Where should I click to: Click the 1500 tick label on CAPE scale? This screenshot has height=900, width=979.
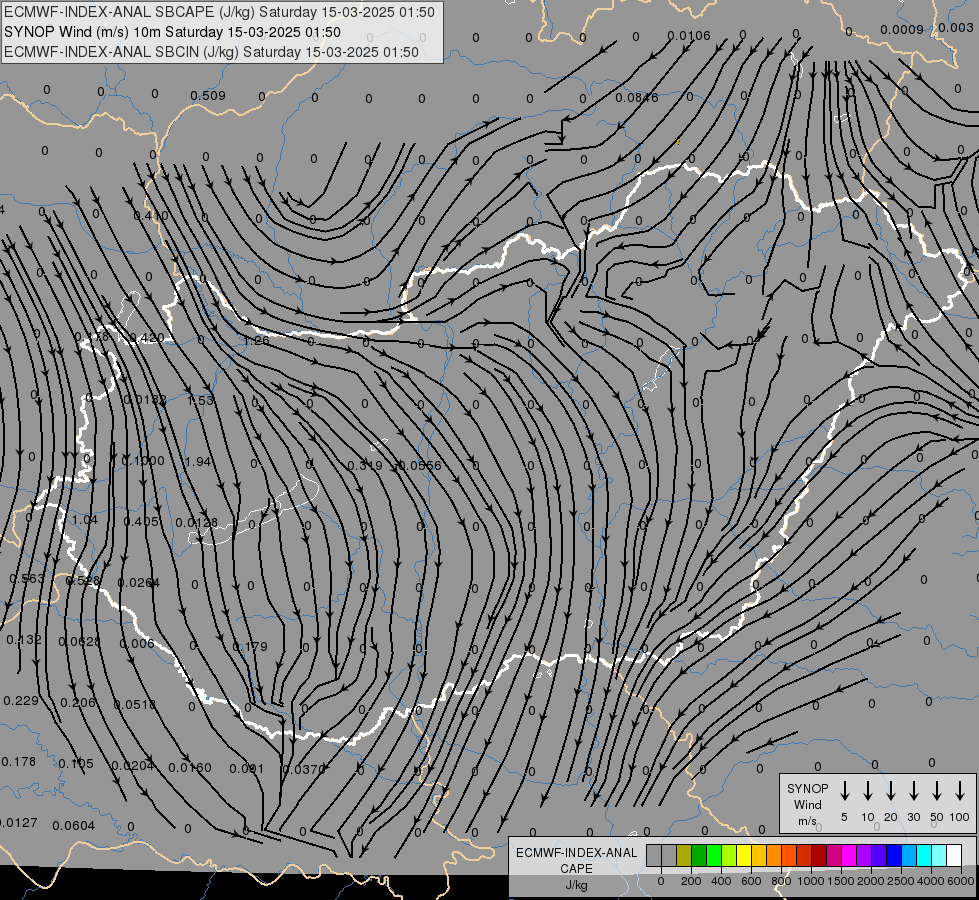(840, 881)
